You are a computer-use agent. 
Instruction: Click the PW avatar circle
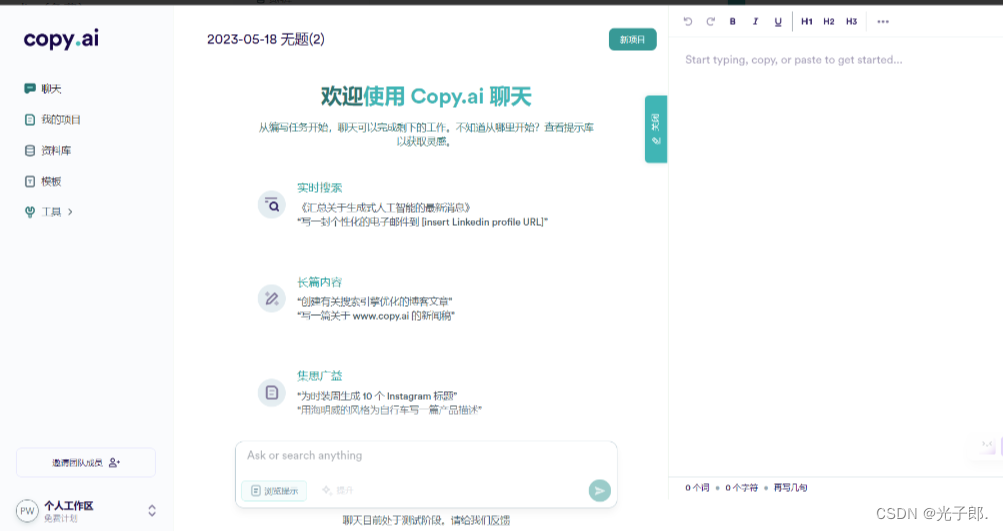pos(27,511)
